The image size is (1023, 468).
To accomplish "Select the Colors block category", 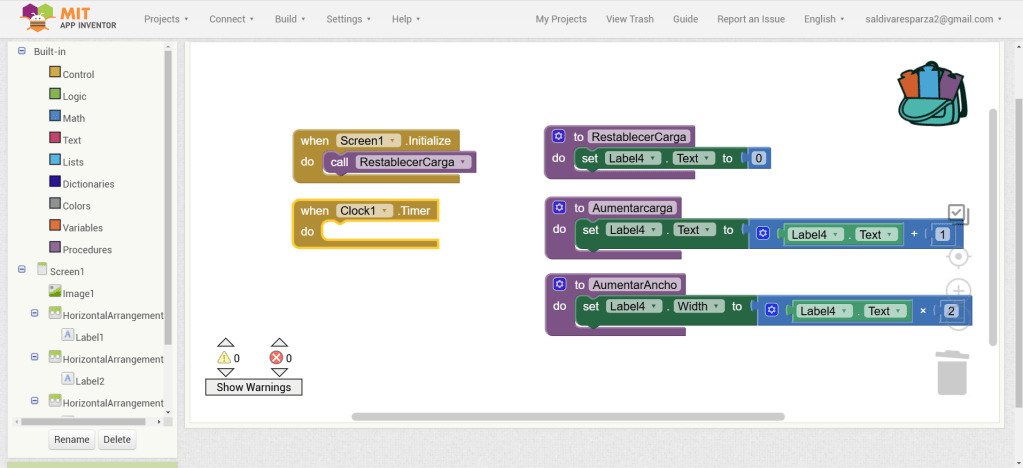I will point(76,206).
